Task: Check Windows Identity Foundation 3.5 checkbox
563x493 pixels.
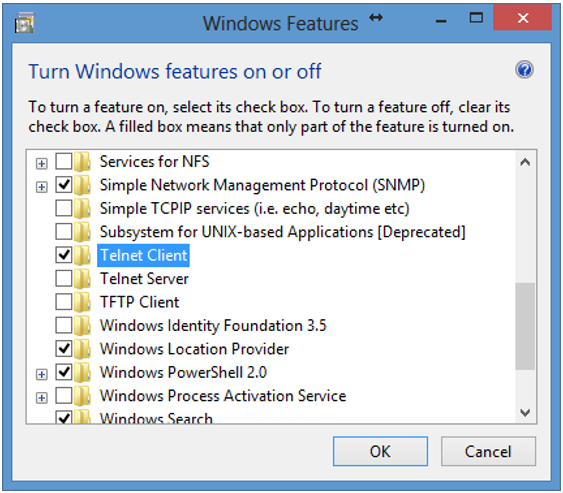Action: pos(64,325)
